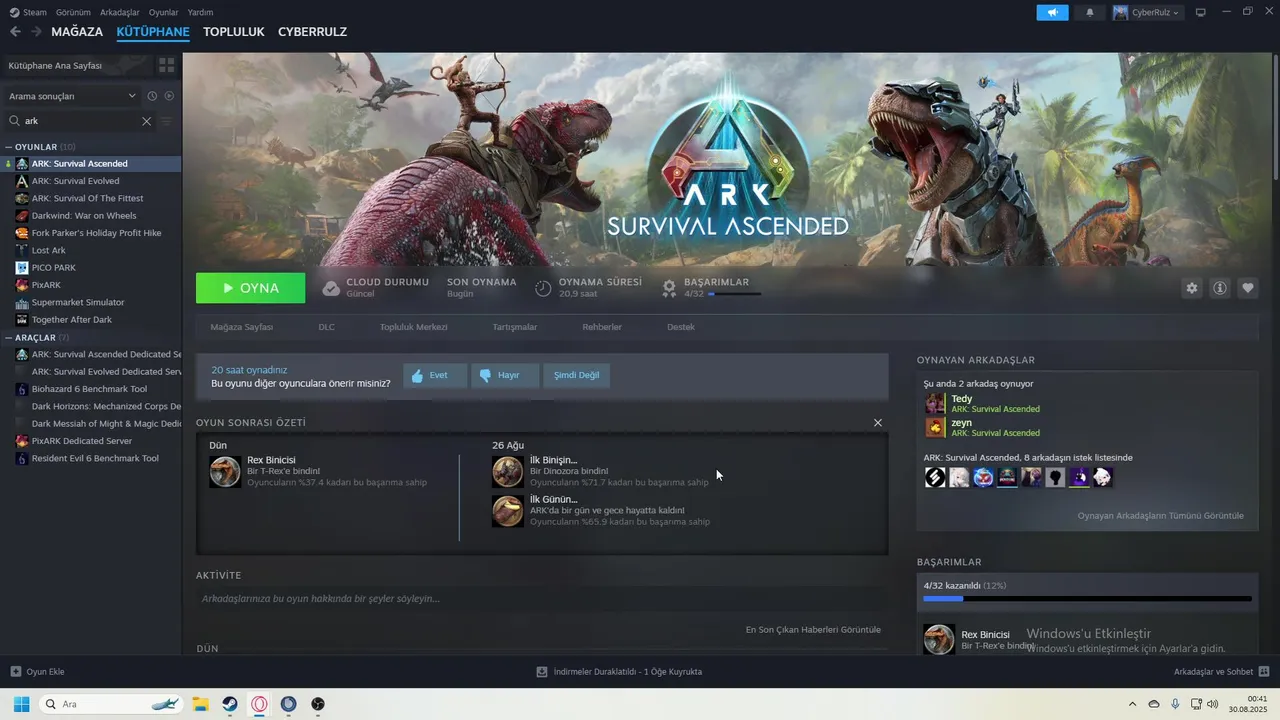The height and width of the screenshot is (720, 1280).
Task: Open game settings gear icon
Action: [1191, 288]
